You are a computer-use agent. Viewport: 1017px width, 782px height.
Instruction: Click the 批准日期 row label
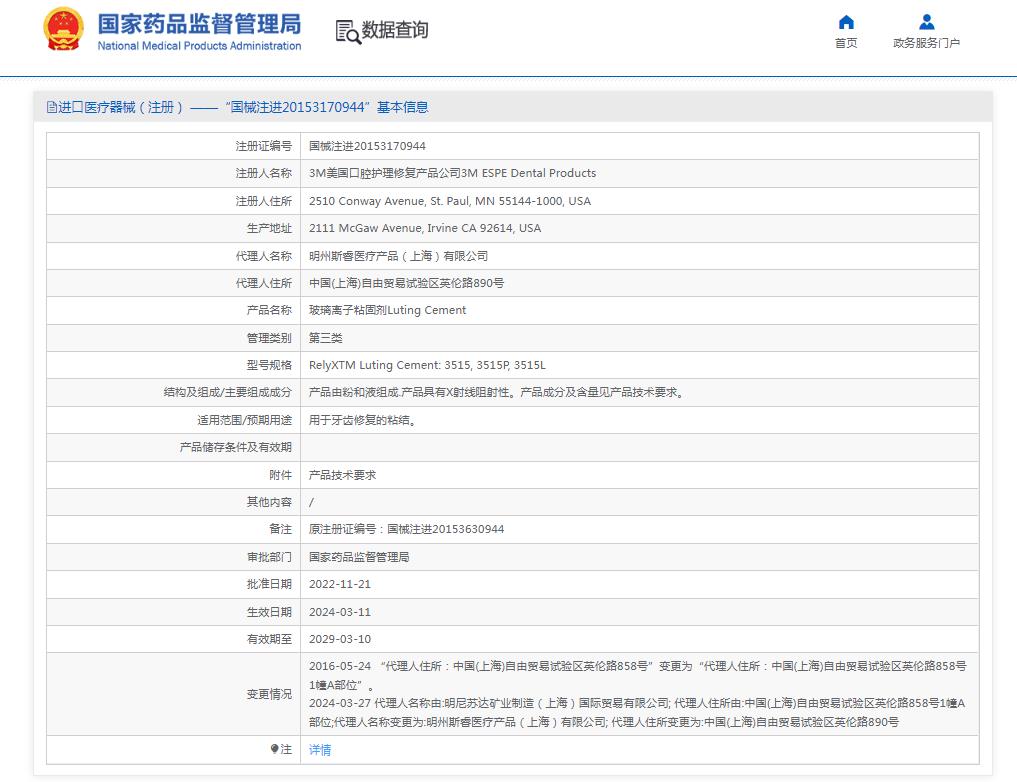pos(269,584)
